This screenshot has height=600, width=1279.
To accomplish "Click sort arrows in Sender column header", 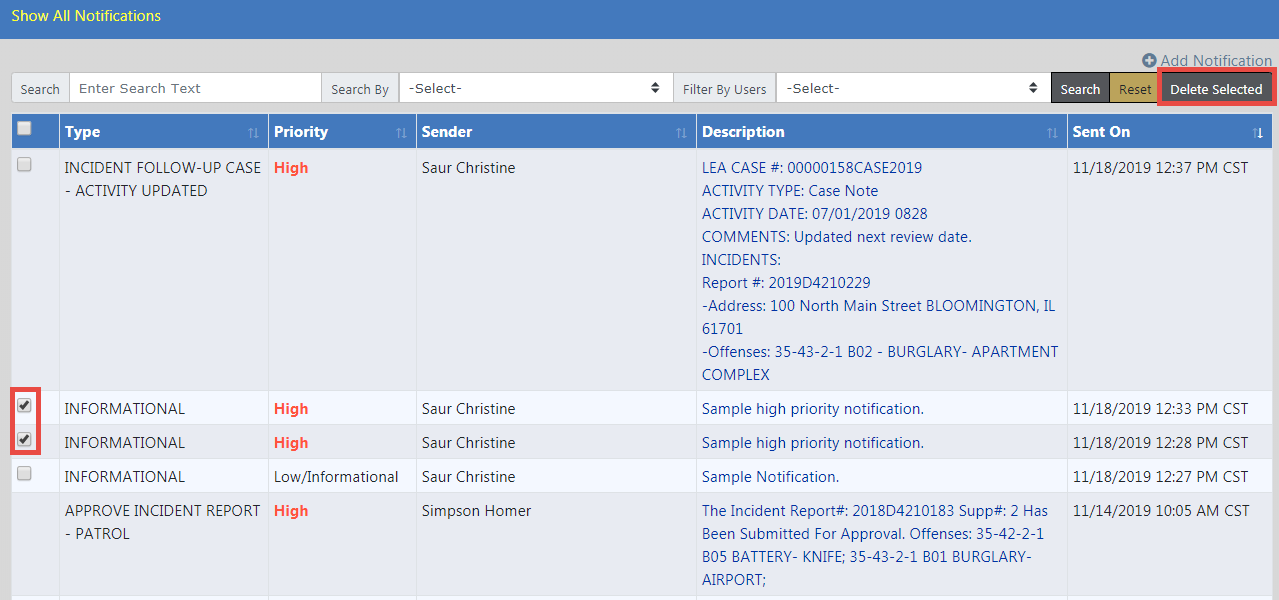I will [681, 133].
